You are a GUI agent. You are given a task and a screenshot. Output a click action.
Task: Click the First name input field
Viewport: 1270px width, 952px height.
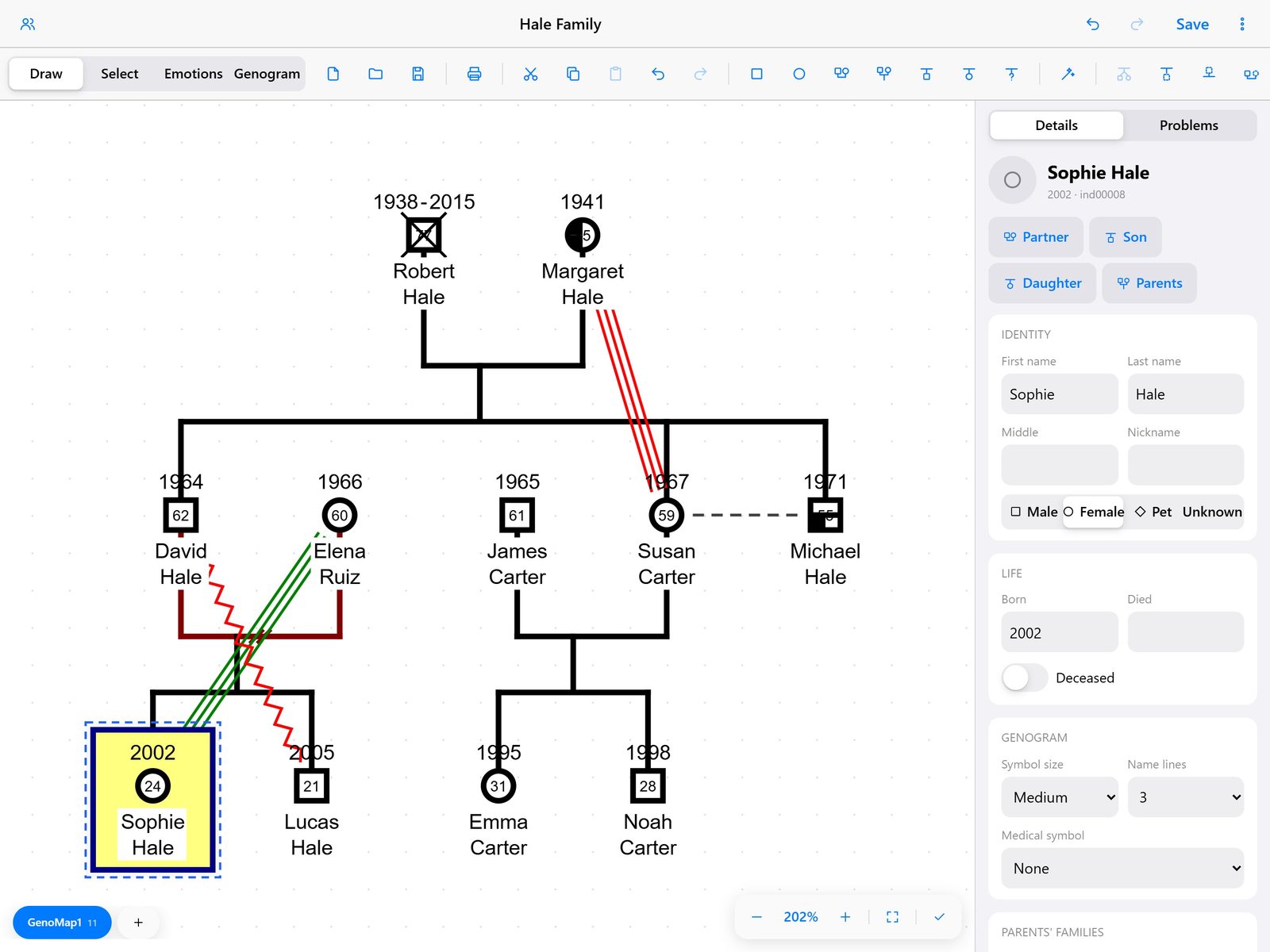point(1060,394)
